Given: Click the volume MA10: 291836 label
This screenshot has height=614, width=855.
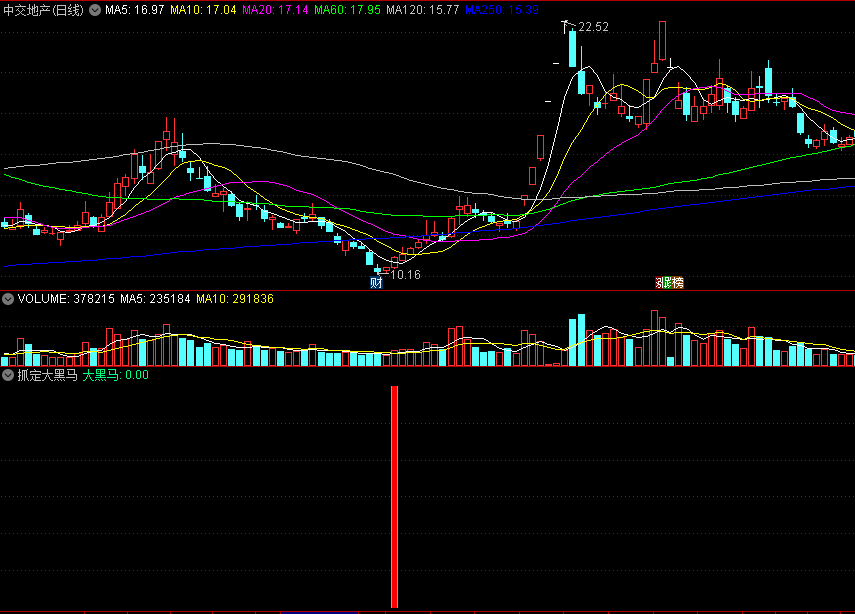Looking at the screenshot, I should click(x=235, y=299).
